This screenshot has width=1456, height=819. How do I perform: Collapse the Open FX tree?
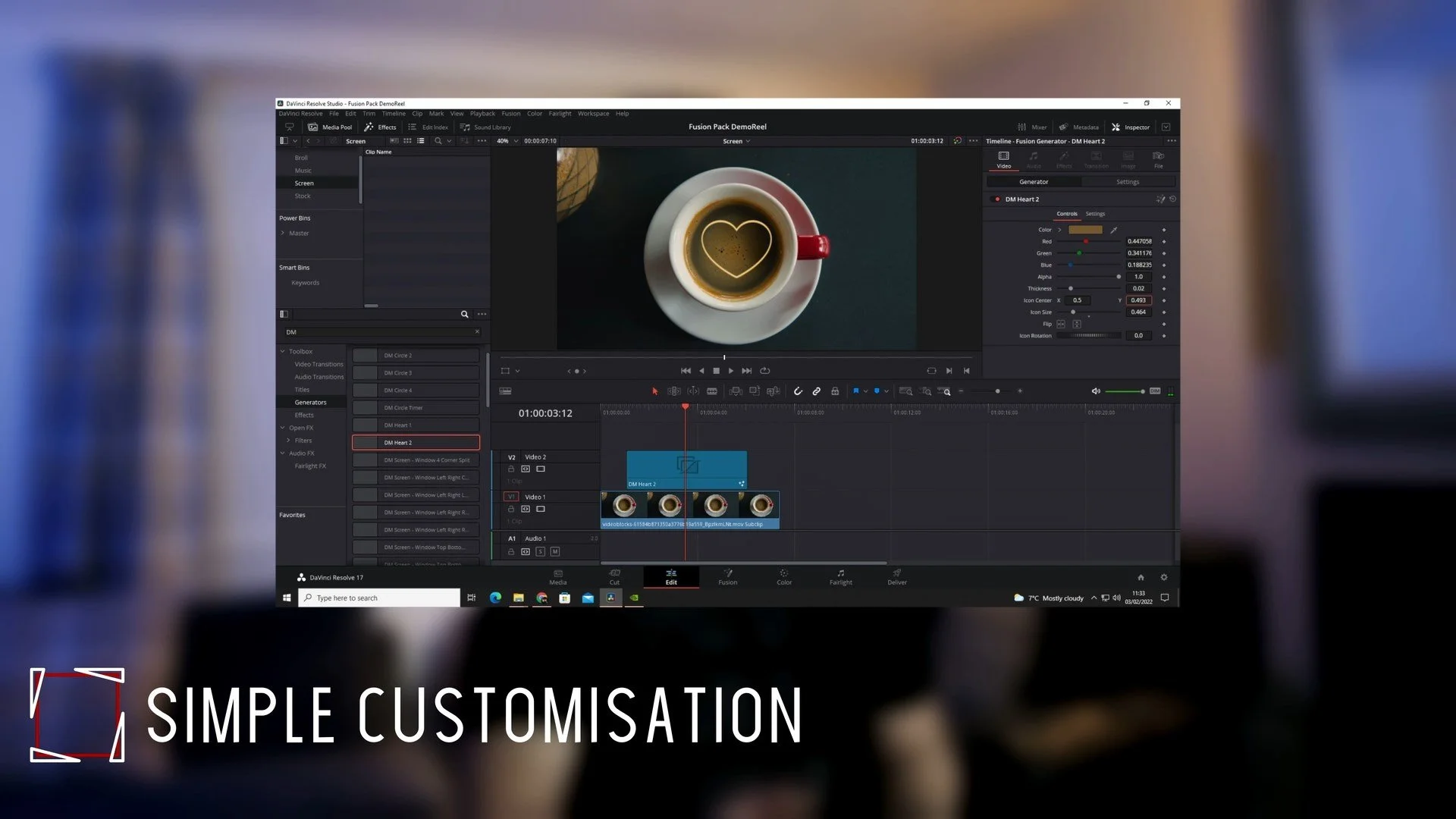[283, 428]
